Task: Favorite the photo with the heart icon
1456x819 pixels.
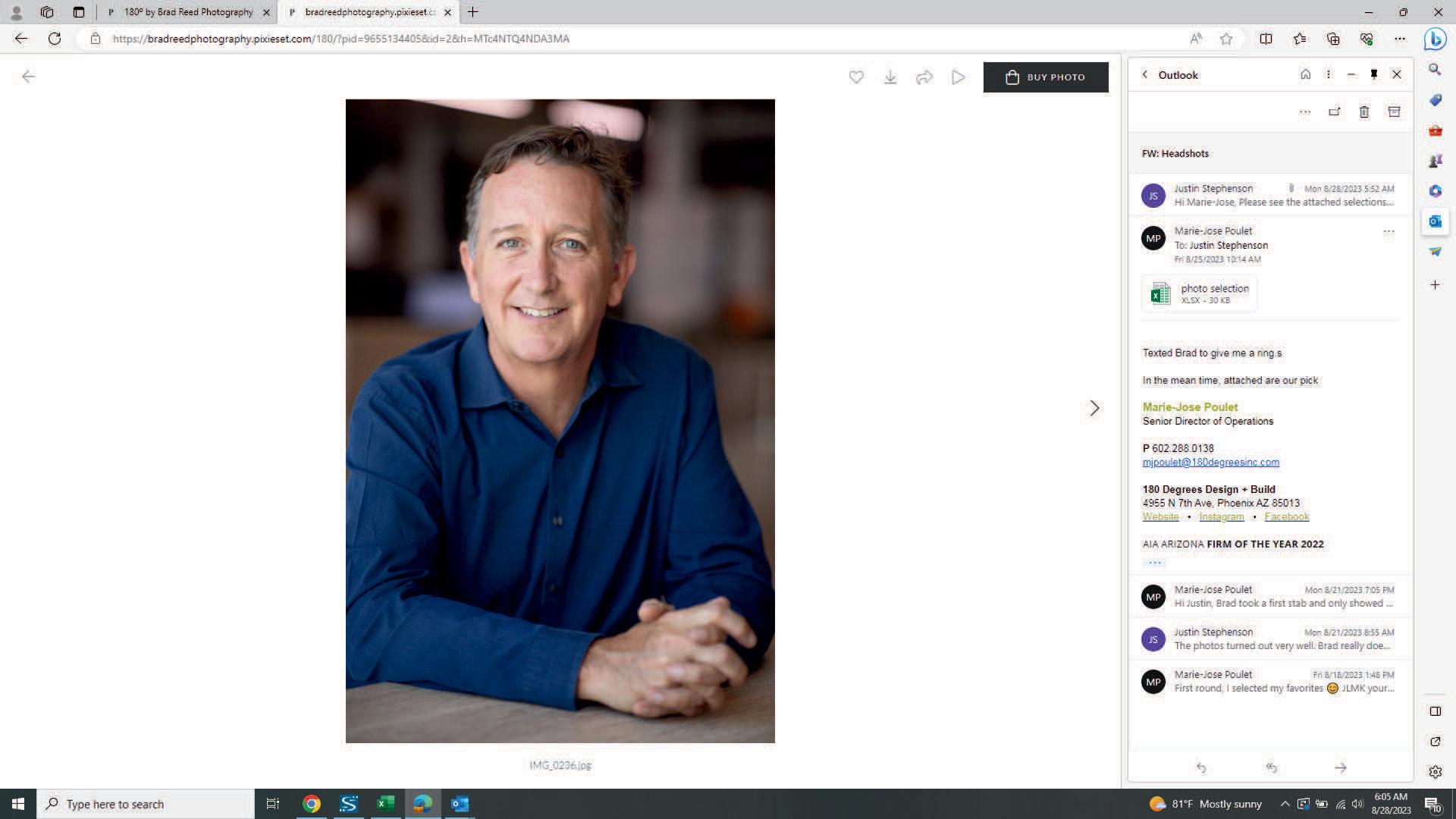Action: coord(856,77)
